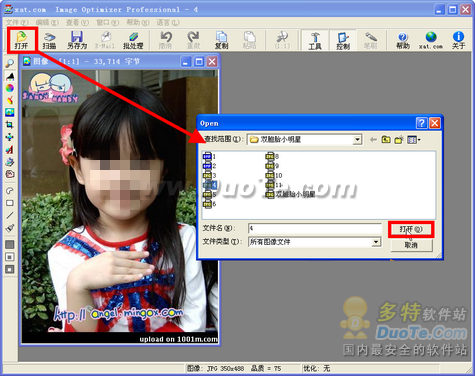
Task: Select the line drawing tool
Action: 10,215
